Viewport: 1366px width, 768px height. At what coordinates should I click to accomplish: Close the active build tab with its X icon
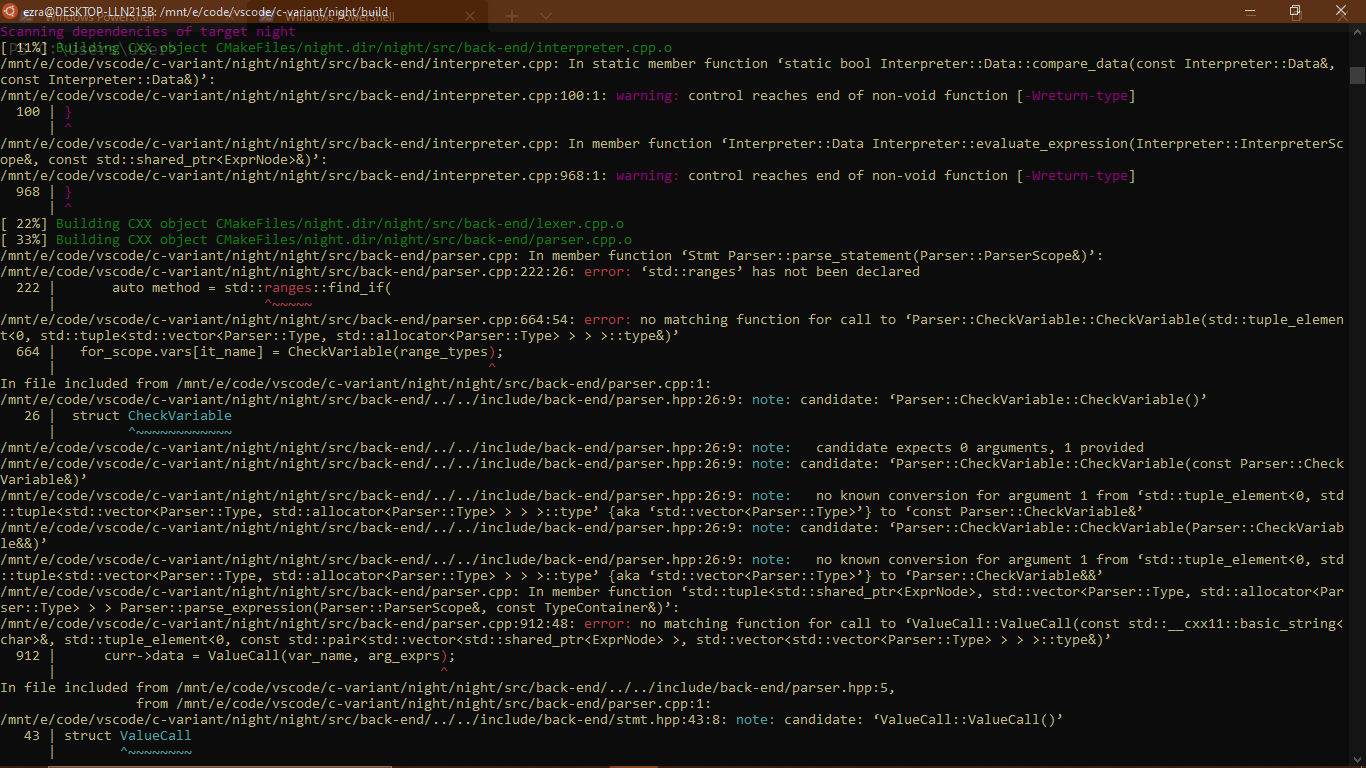tap(470, 16)
